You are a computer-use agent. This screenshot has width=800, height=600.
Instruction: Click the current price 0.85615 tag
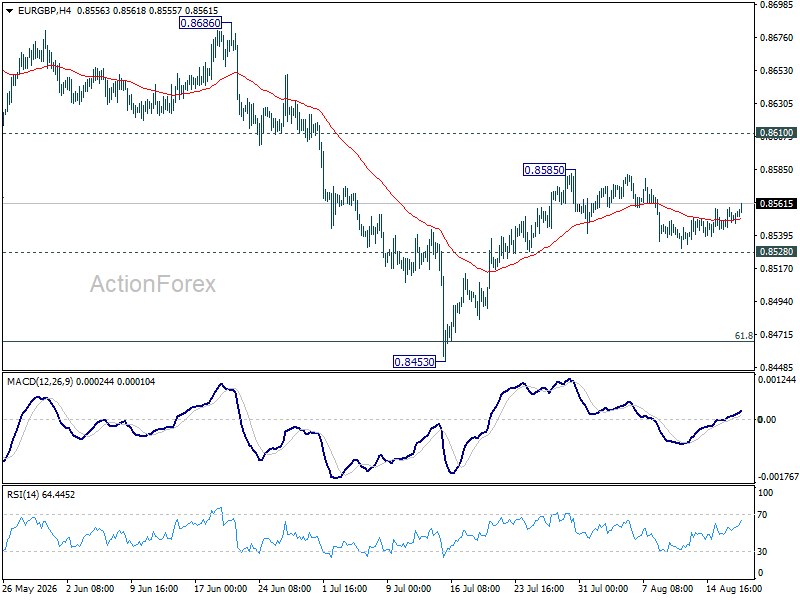pyautogui.click(x=776, y=204)
